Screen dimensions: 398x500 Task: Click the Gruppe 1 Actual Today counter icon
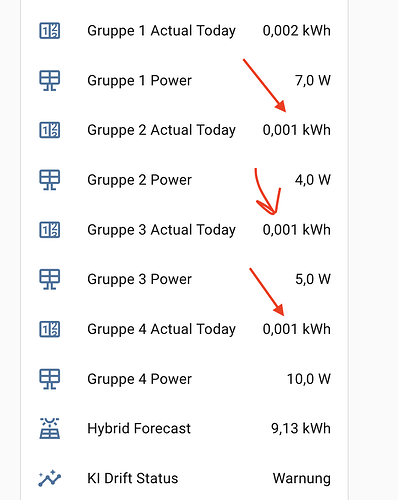coord(50,31)
